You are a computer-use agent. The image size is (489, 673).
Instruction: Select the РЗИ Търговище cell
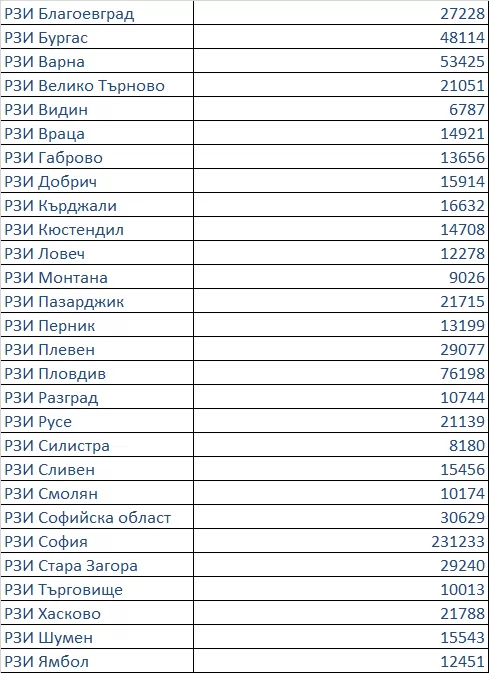click(x=97, y=590)
